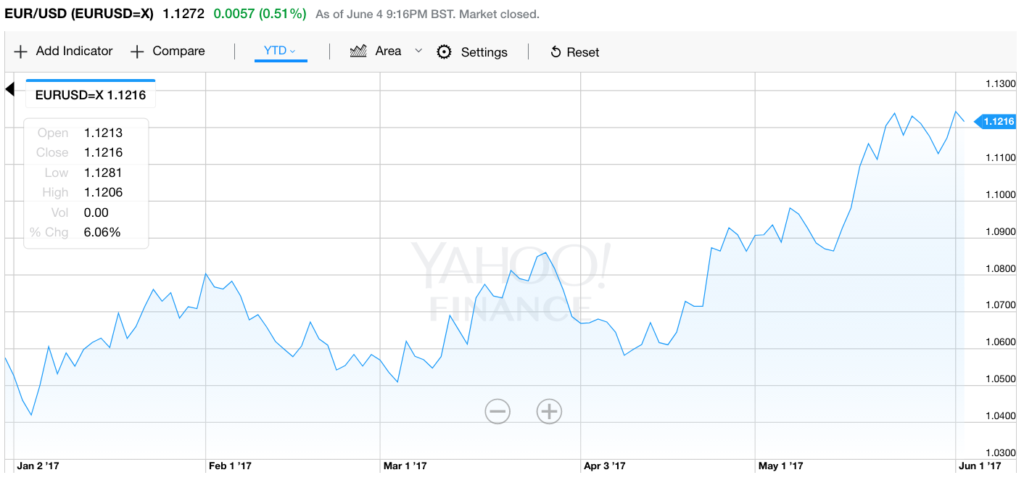The width and height of the screenshot is (1024, 483).
Task: Click the 1.0600 price axis label
Action: click(x=999, y=343)
